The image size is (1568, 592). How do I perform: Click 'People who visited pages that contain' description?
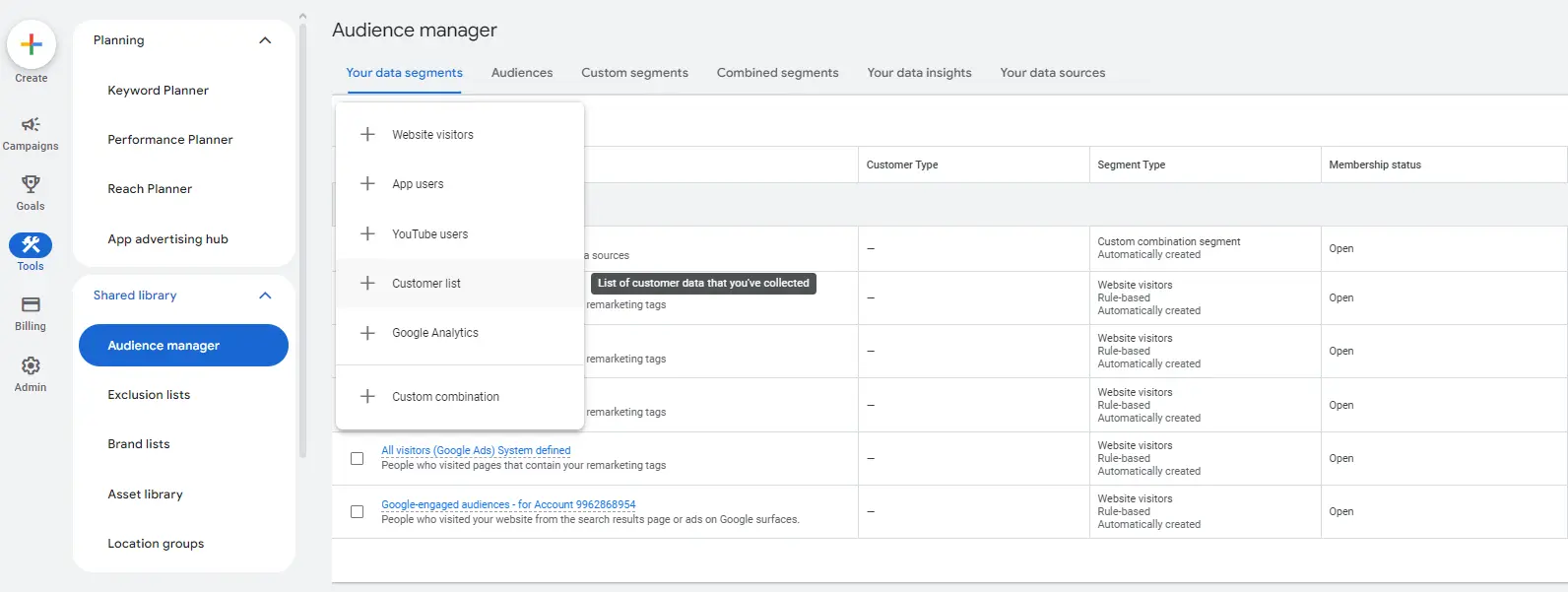coord(524,465)
